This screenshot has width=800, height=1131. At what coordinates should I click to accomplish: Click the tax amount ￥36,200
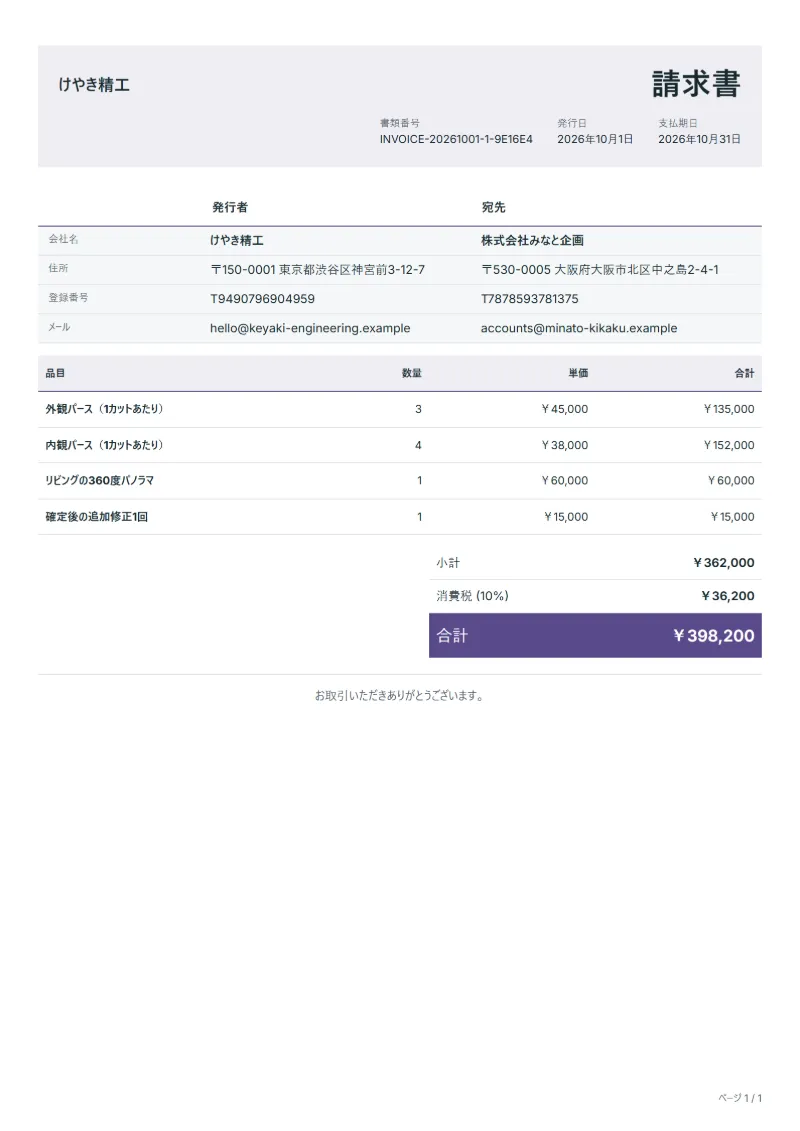[x=728, y=596]
